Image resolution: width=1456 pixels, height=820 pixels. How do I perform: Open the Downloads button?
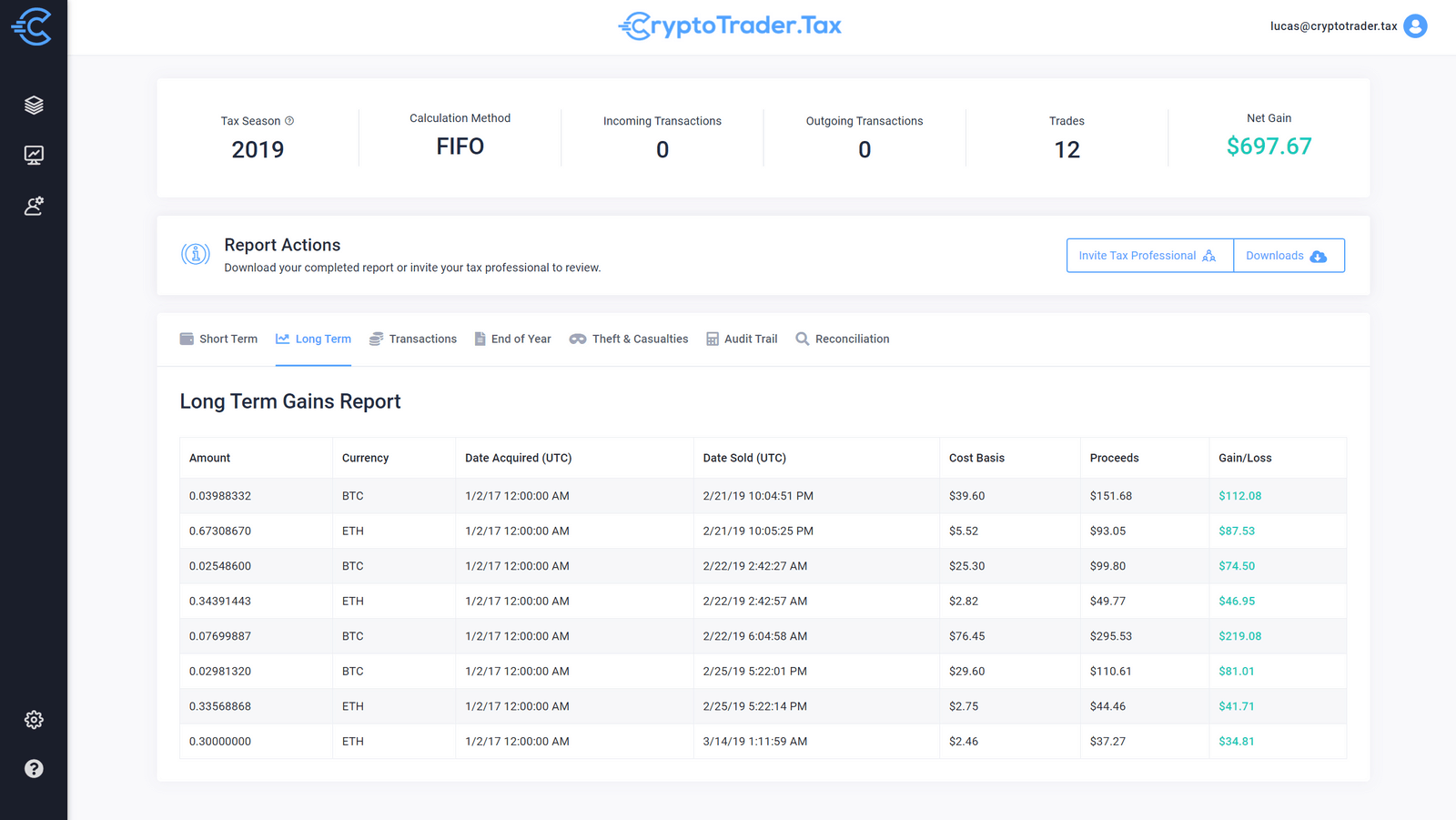(1289, 256)
